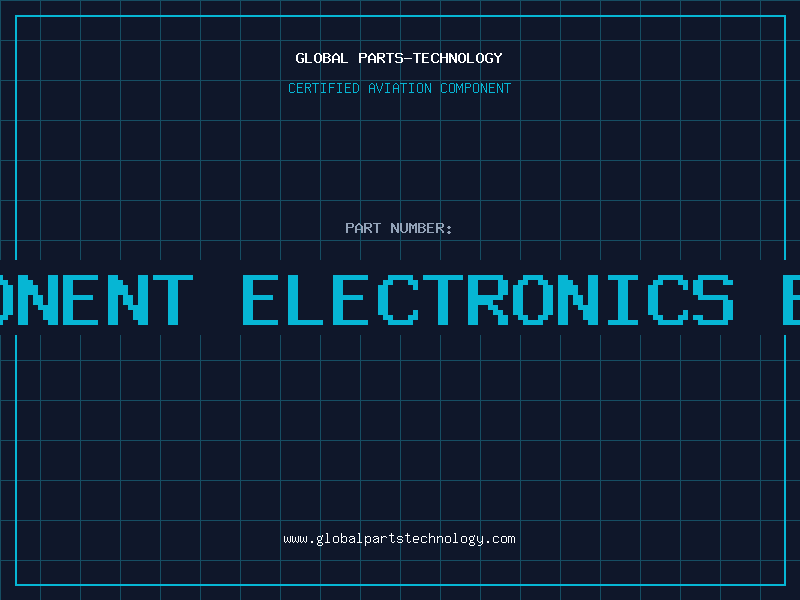Image resolution: width=800 pixels, height=600 pixels.
Task: Select the CERTIFIED AVIATION COMPONENT subtitle
Action: pos(399,88)
